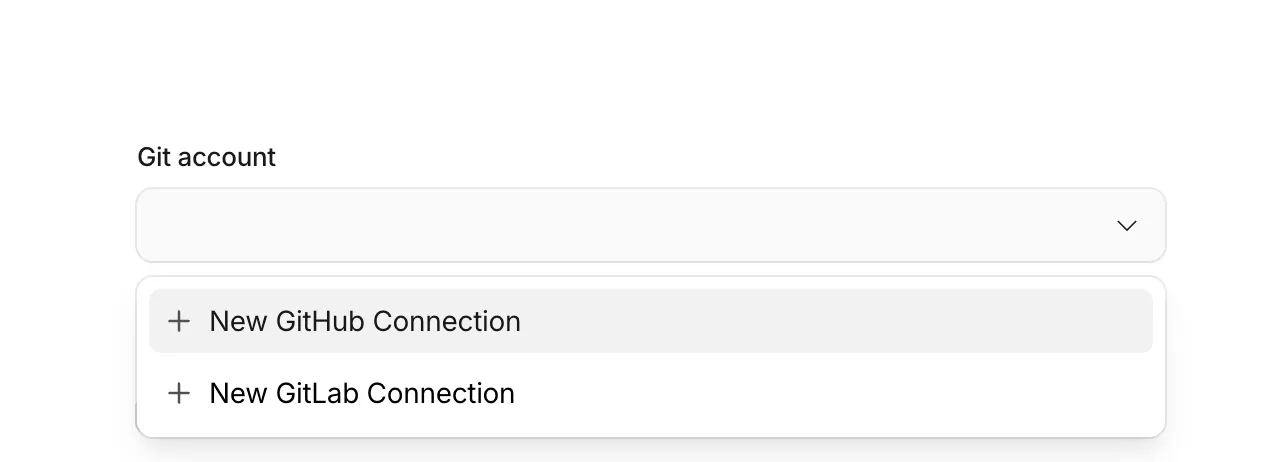Click the plus icon beside New GitHub Connection
The image size is (1284, 462).
click(179, 321)
